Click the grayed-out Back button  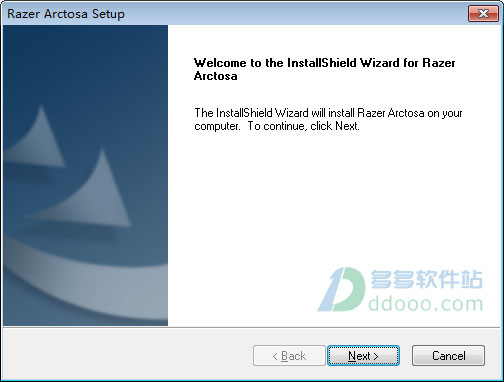click(289, 356)
